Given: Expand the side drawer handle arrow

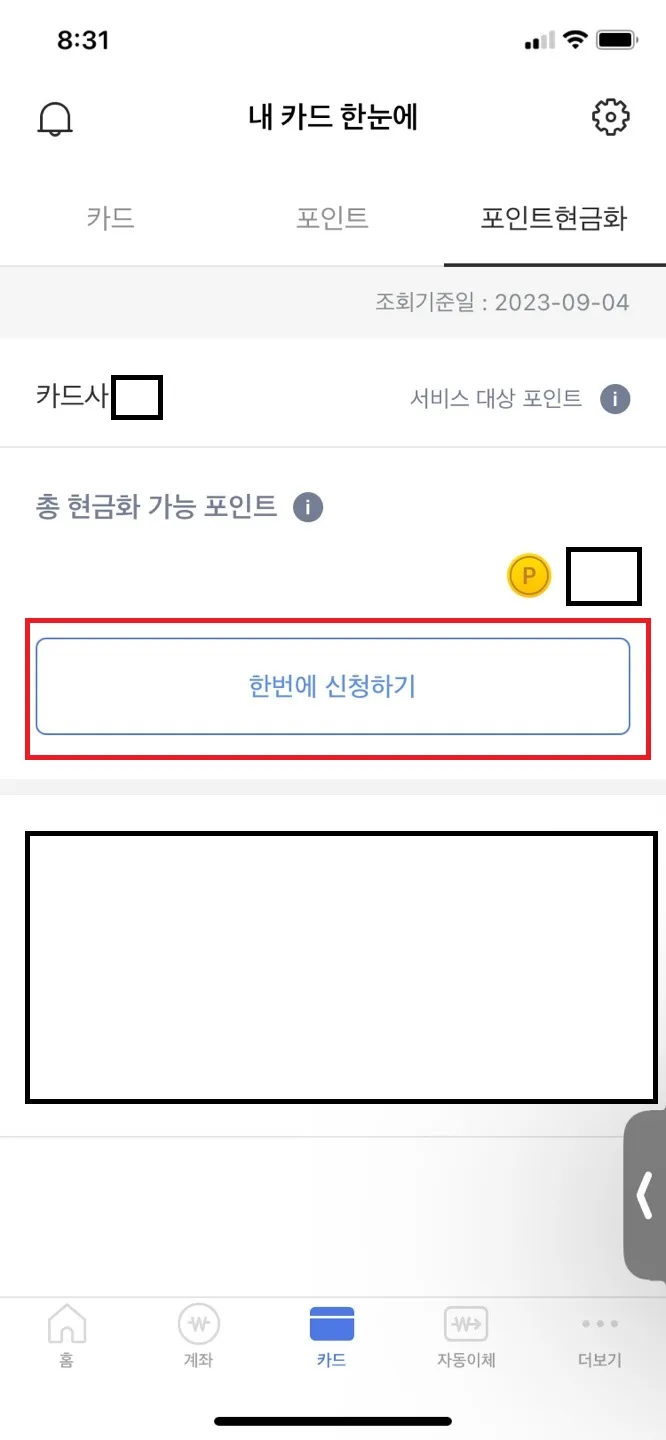Looking at the screenshot, I should click(645, 1195).
